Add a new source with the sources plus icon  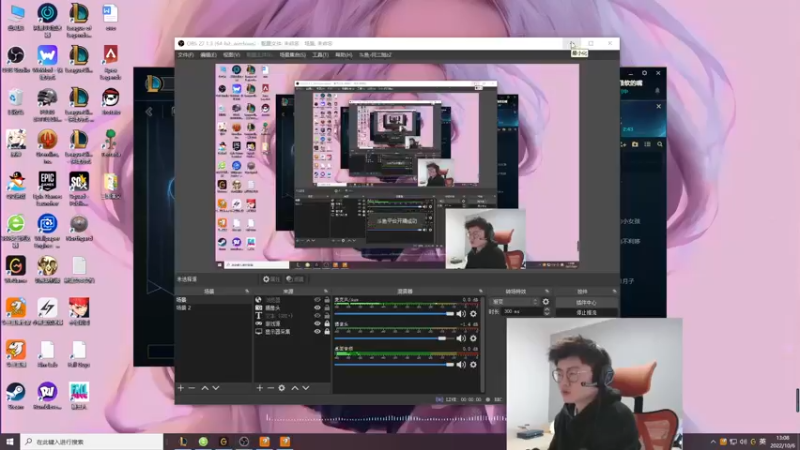pos(260,388)
